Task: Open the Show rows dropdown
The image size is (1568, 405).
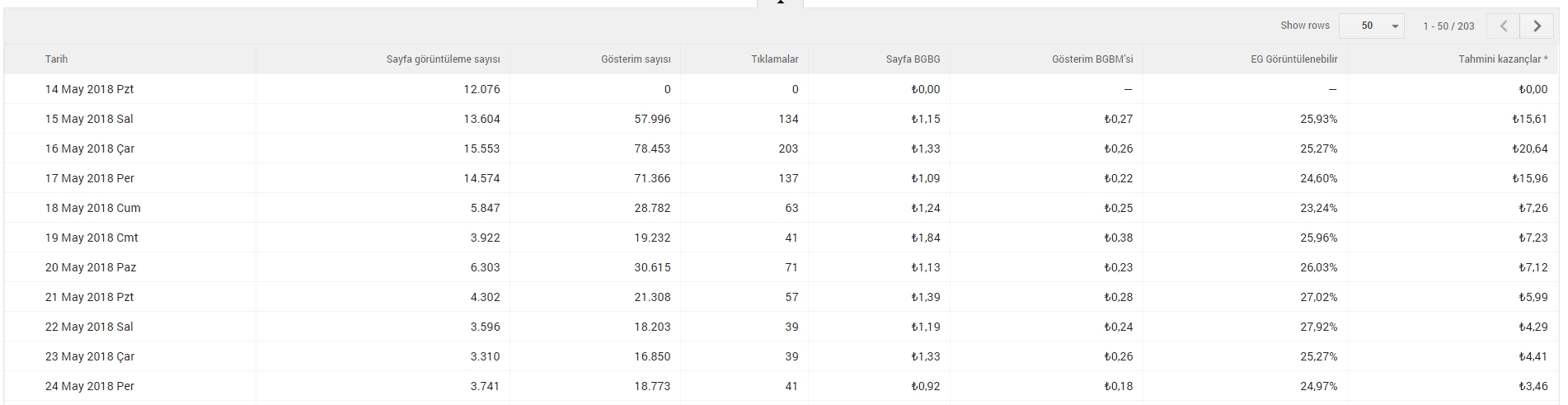Action: (1372, 26)
